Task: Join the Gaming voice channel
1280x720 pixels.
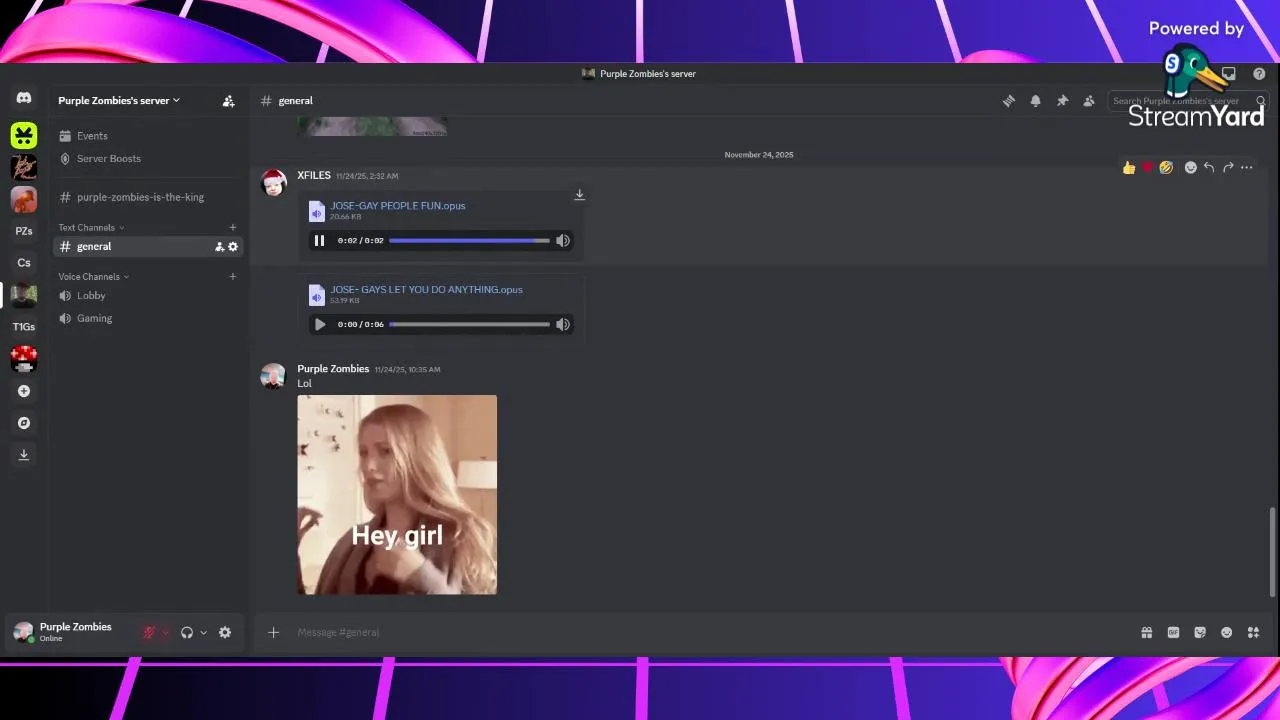Action: (148, 319)
